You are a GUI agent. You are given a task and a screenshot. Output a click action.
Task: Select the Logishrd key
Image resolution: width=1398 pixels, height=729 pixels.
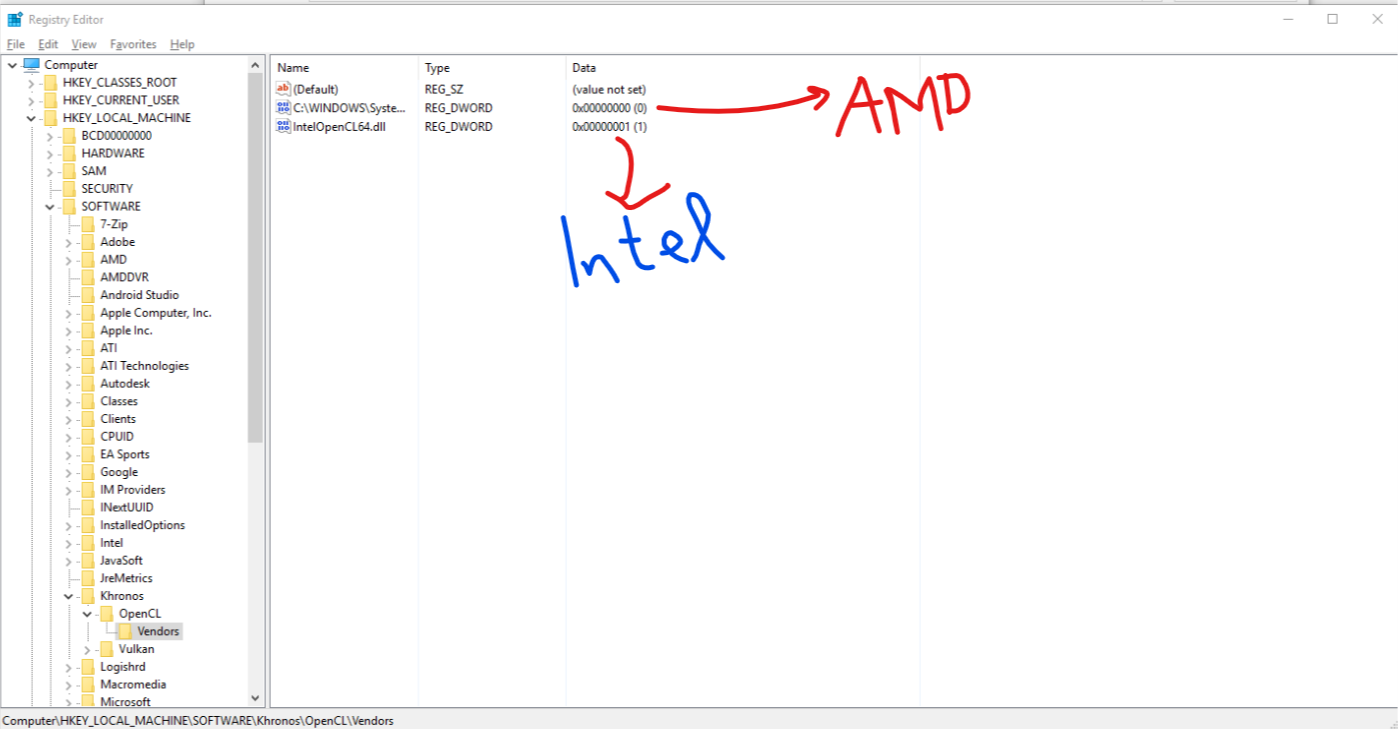click(x=122, y=667)
